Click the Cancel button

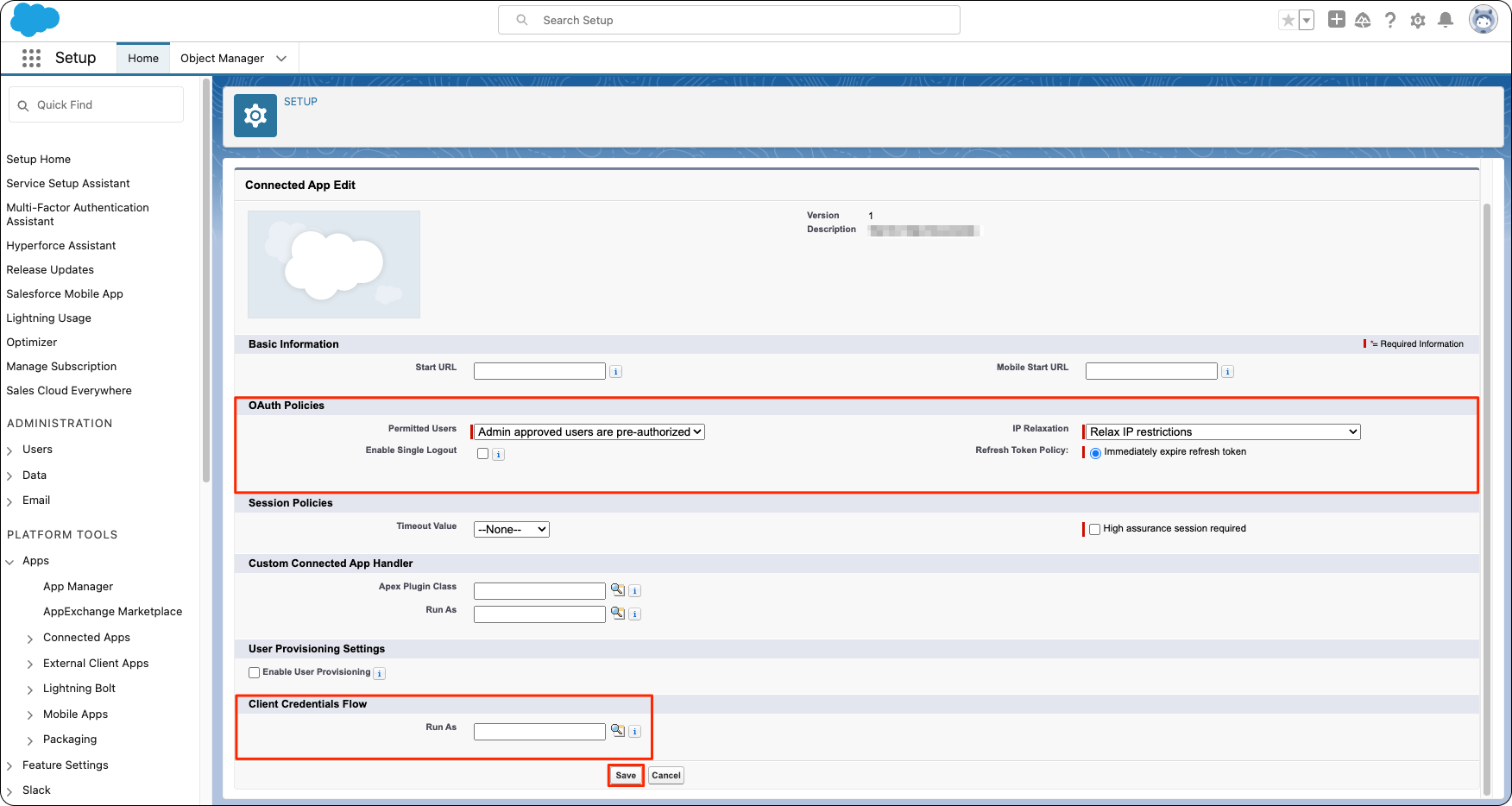(666, 775)
